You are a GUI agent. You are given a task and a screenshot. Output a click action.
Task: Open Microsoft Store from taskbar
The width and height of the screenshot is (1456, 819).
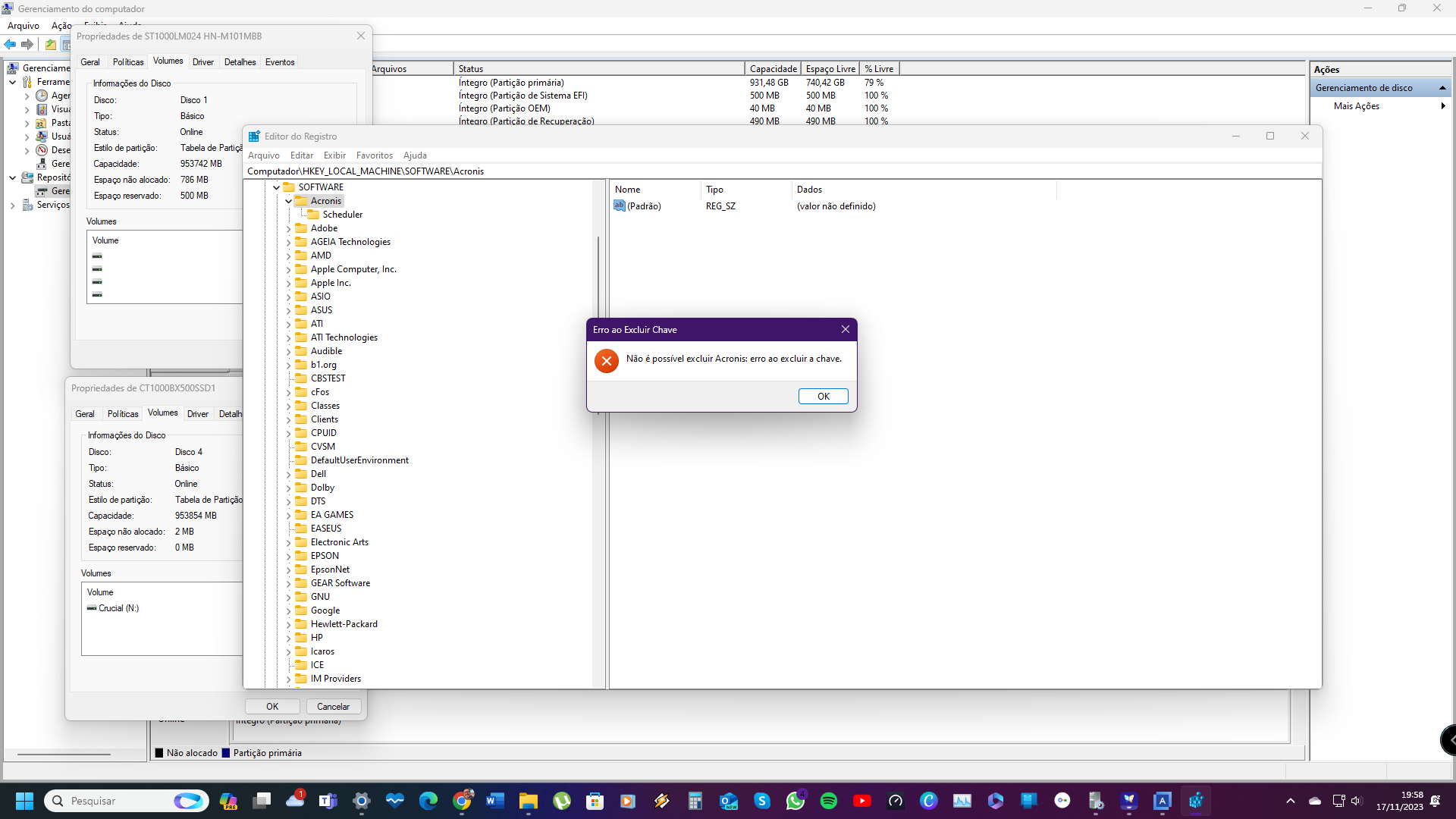tap(595, 801)
